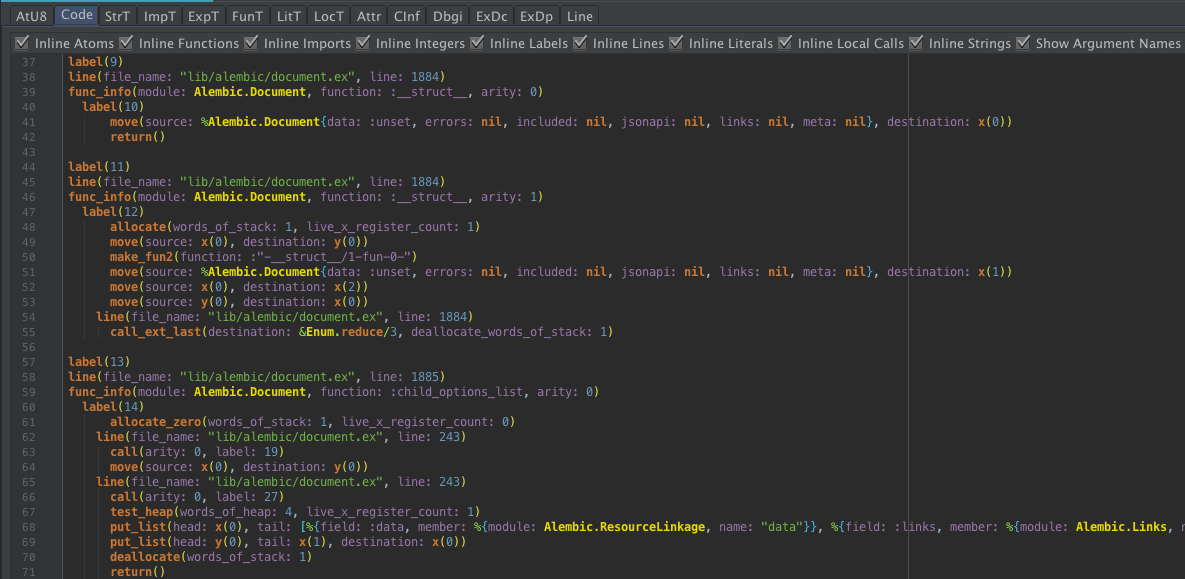Switch to the LocT tab
The height and width of the screenshot is (579, 1185).
(x=328, y=16)
